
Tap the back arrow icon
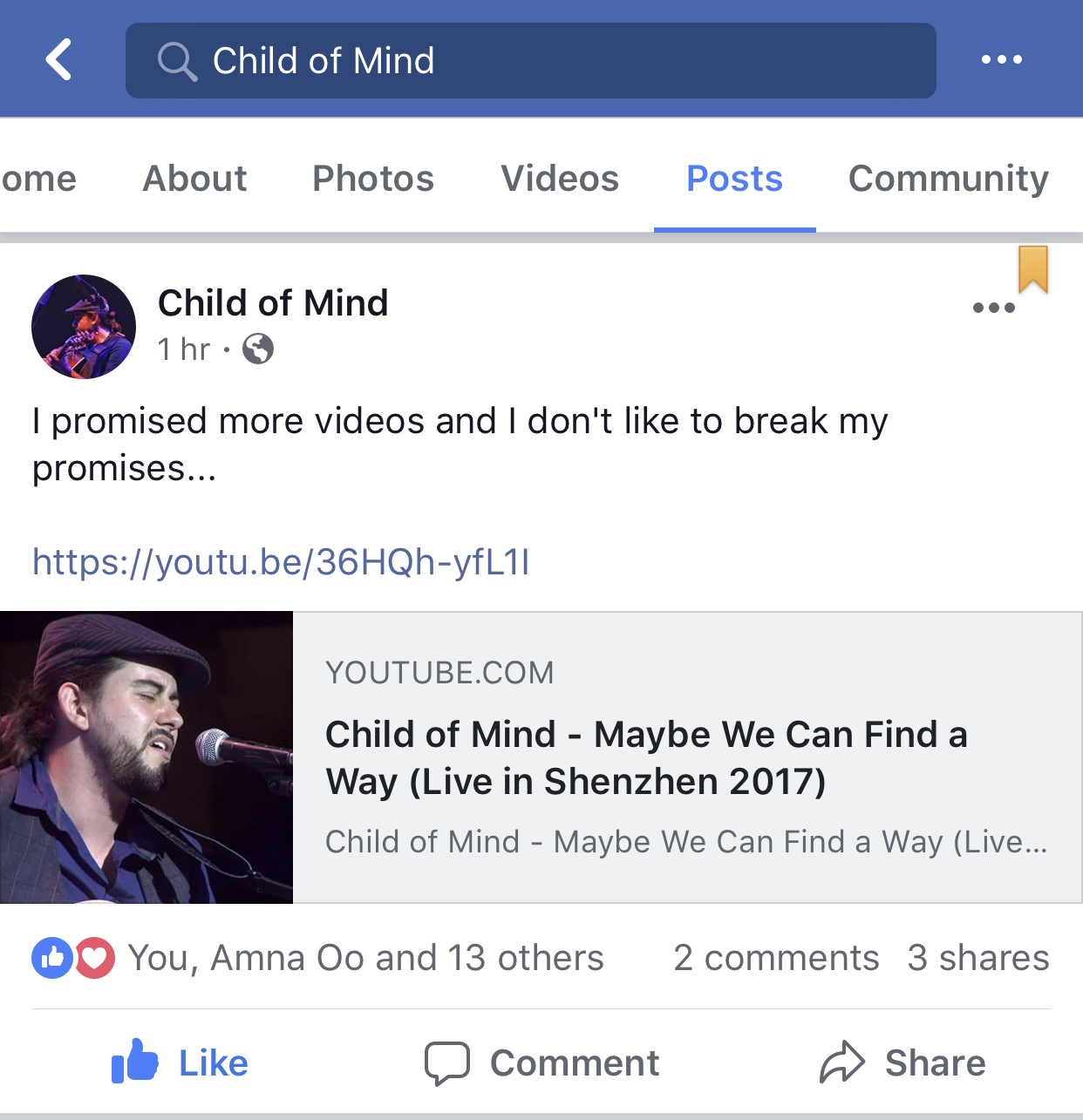59,60
